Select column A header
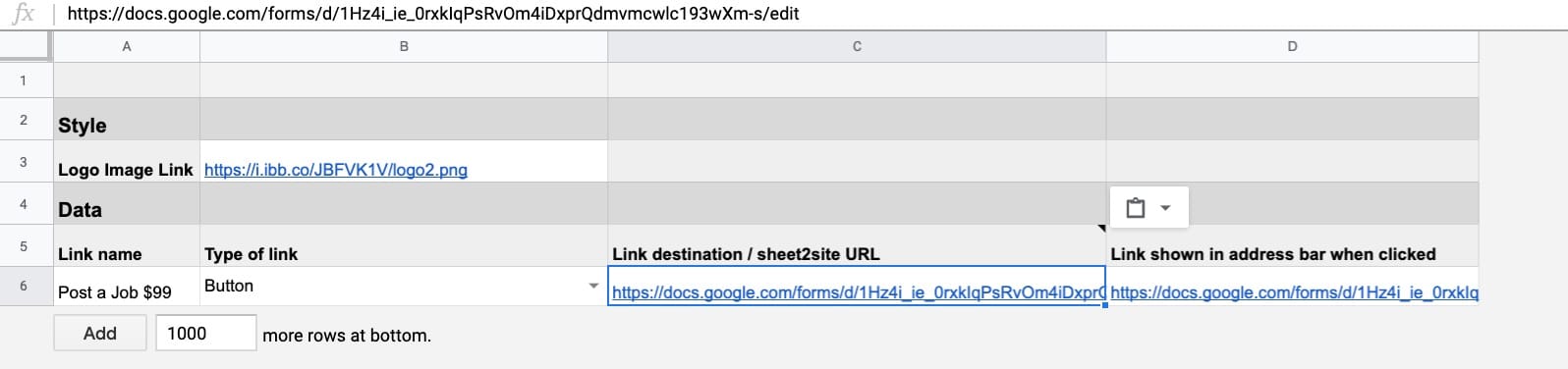 [x=127, y=46]
